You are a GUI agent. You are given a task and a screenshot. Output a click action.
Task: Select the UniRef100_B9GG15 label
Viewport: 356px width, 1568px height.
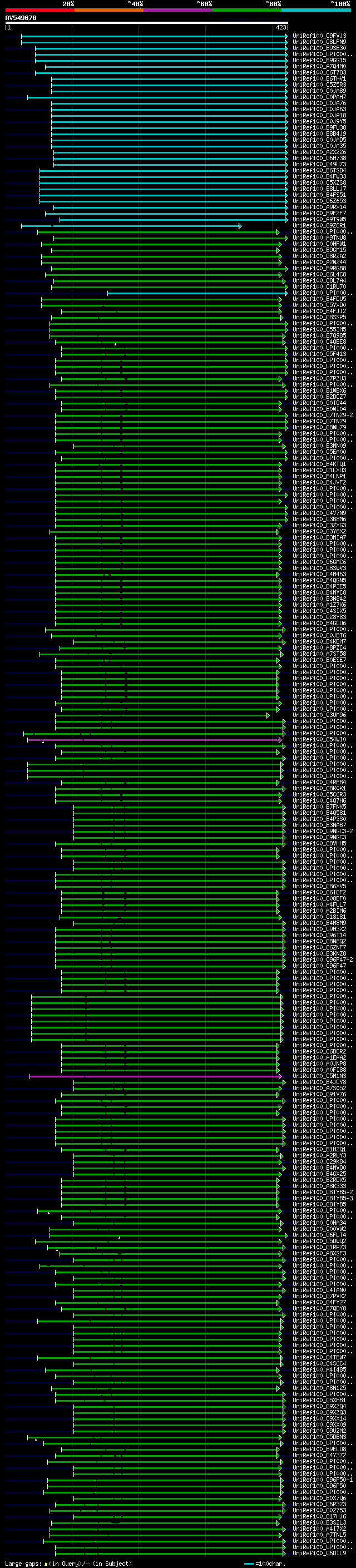point(319,60)
